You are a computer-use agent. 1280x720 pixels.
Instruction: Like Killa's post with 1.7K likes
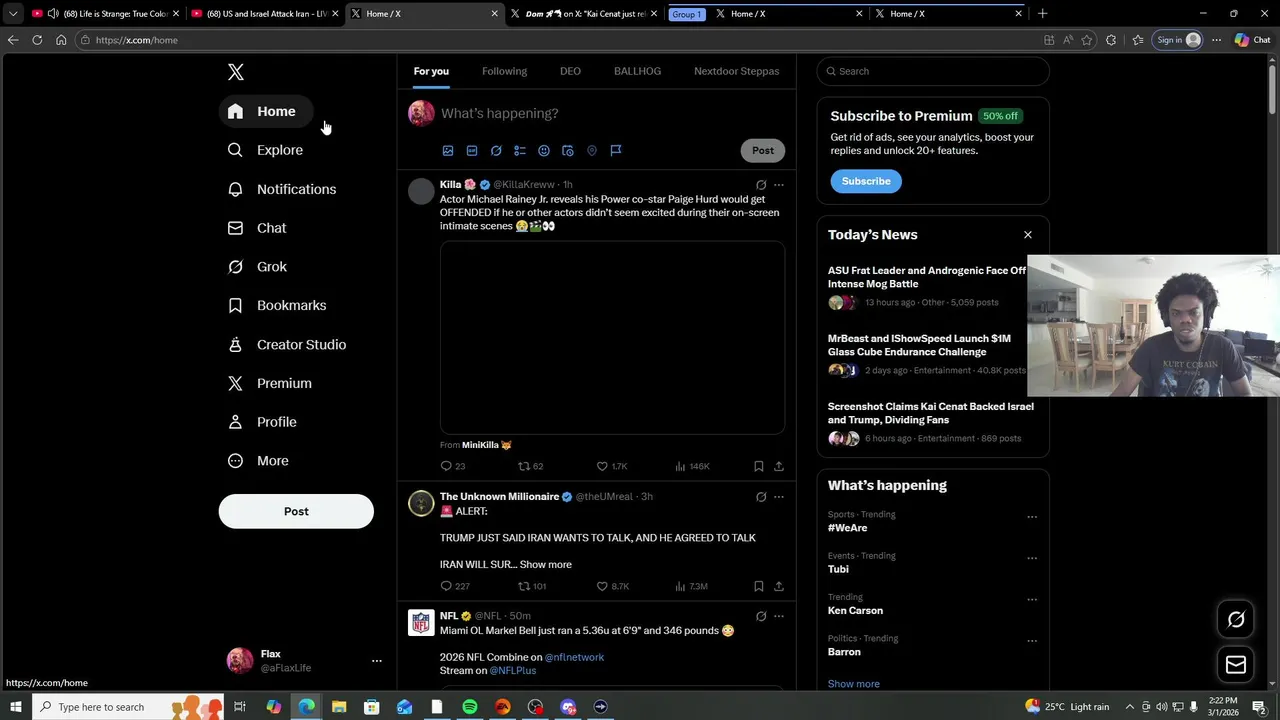pyautogui.click(x=611, y=466)
